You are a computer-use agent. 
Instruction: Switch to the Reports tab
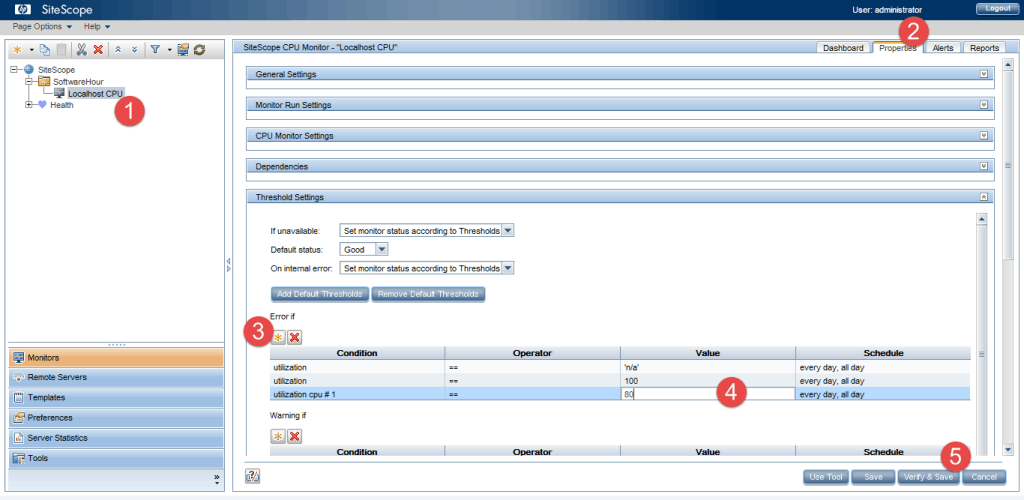[x=984, y=48]
